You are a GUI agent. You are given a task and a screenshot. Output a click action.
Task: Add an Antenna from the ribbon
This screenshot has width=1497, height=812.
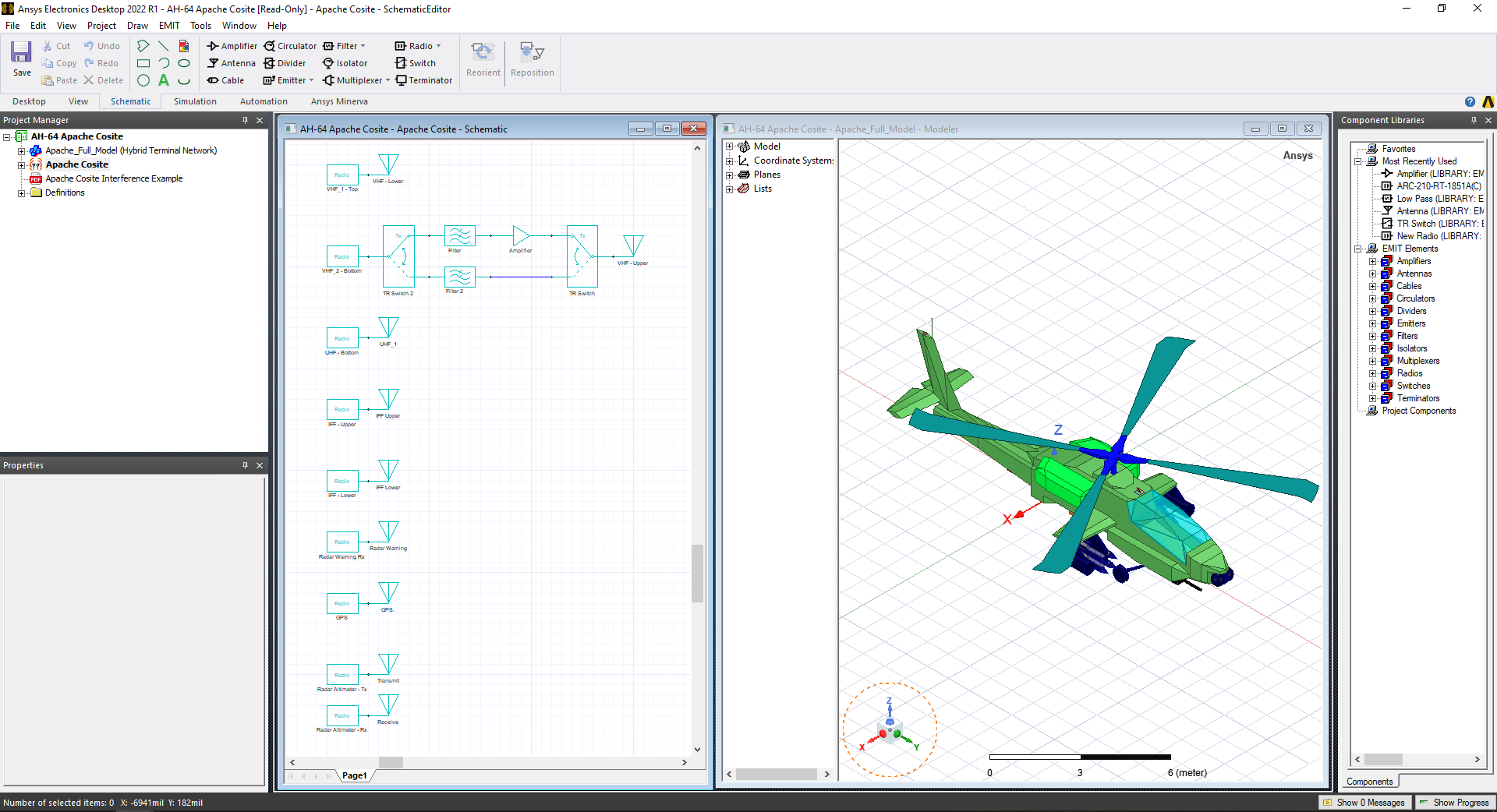coord(232,63)
